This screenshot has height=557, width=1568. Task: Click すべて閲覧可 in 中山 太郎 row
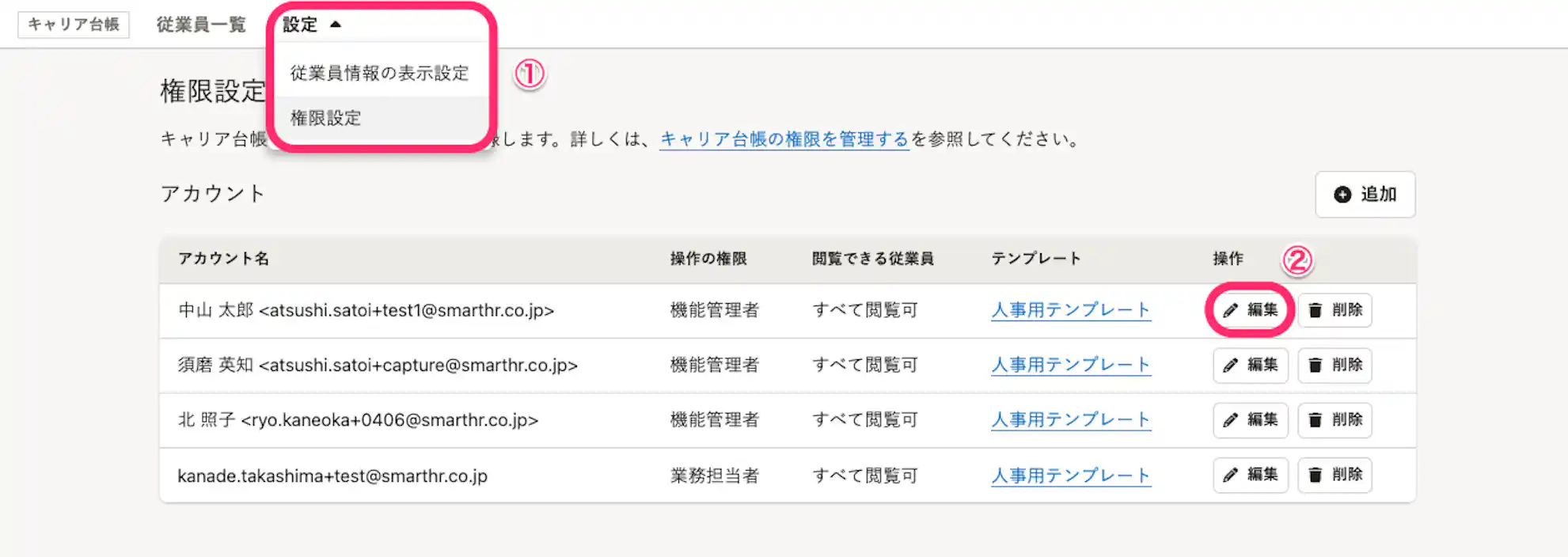865,310
